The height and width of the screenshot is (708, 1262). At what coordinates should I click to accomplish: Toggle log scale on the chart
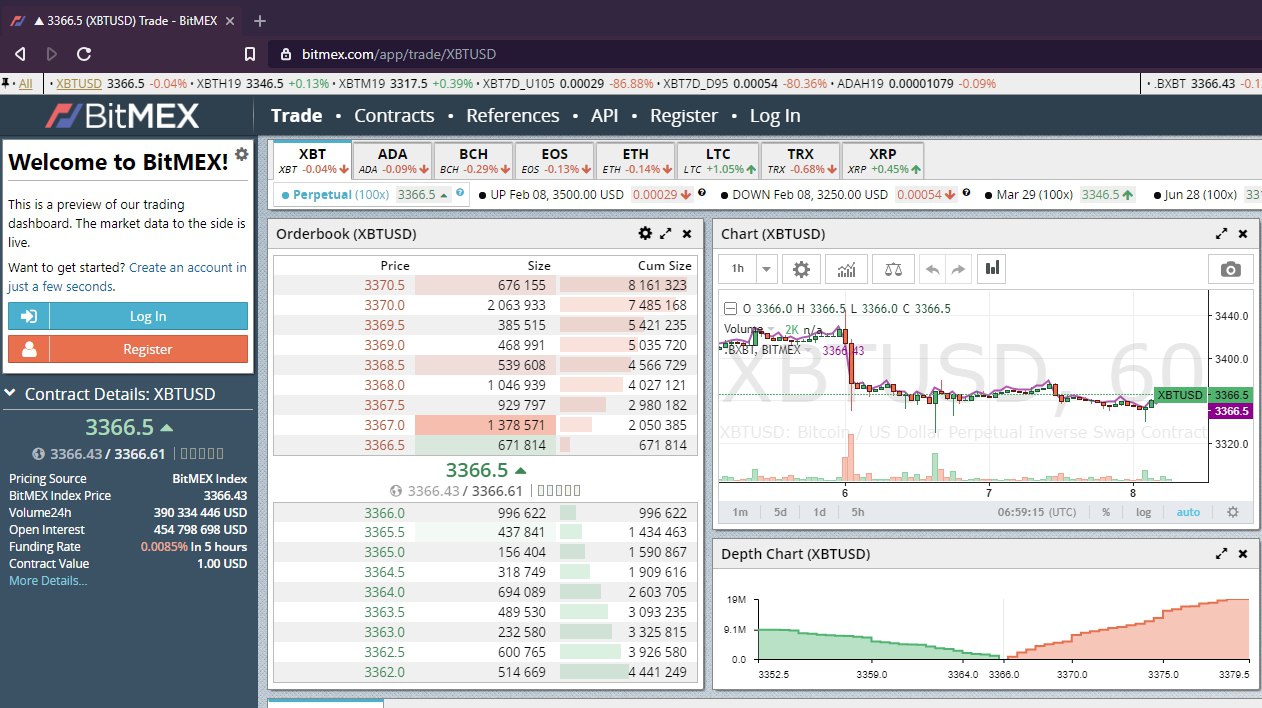1143,512
